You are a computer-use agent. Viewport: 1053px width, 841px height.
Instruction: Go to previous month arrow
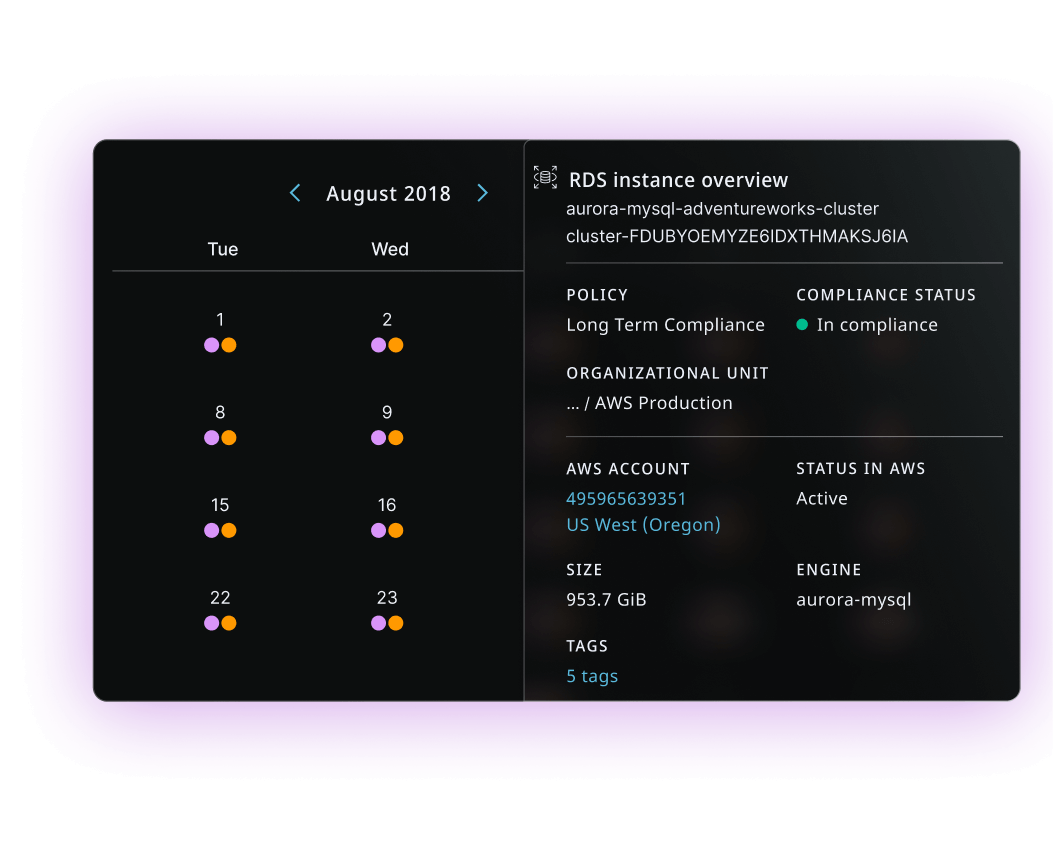[295, 193]
